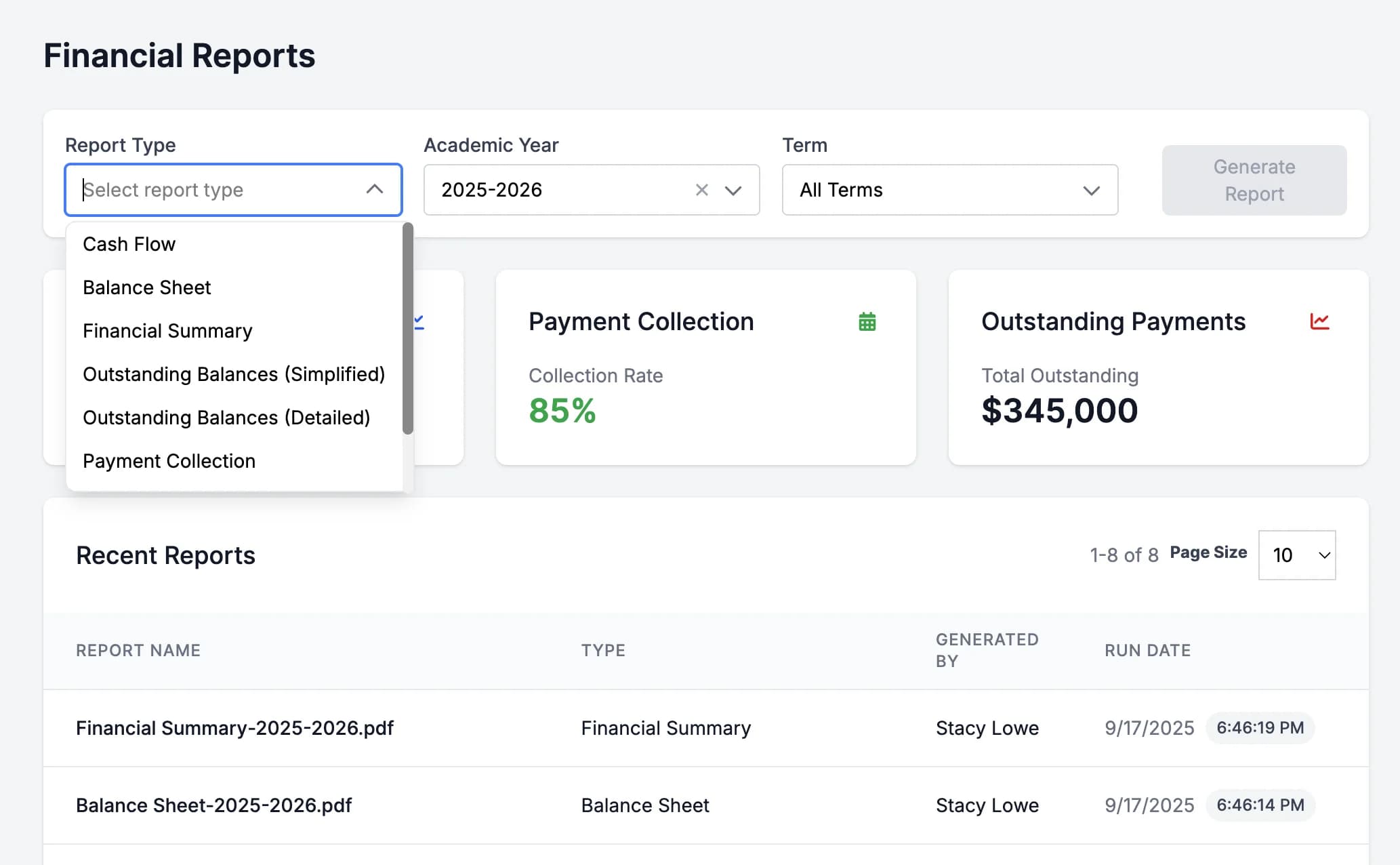1400x865 pixels.
Task: Click the 85% collection rate value
Action: 562,411
